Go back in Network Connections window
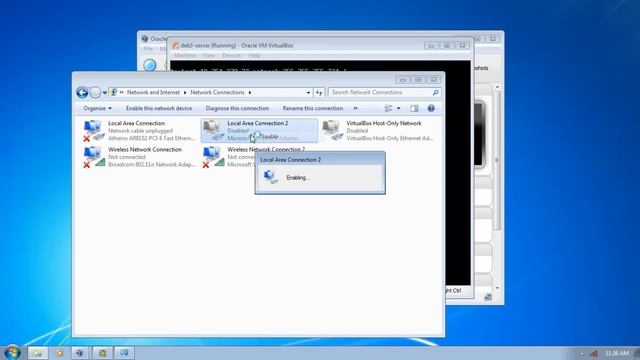The image size is (640, 360). pos(82,93)
